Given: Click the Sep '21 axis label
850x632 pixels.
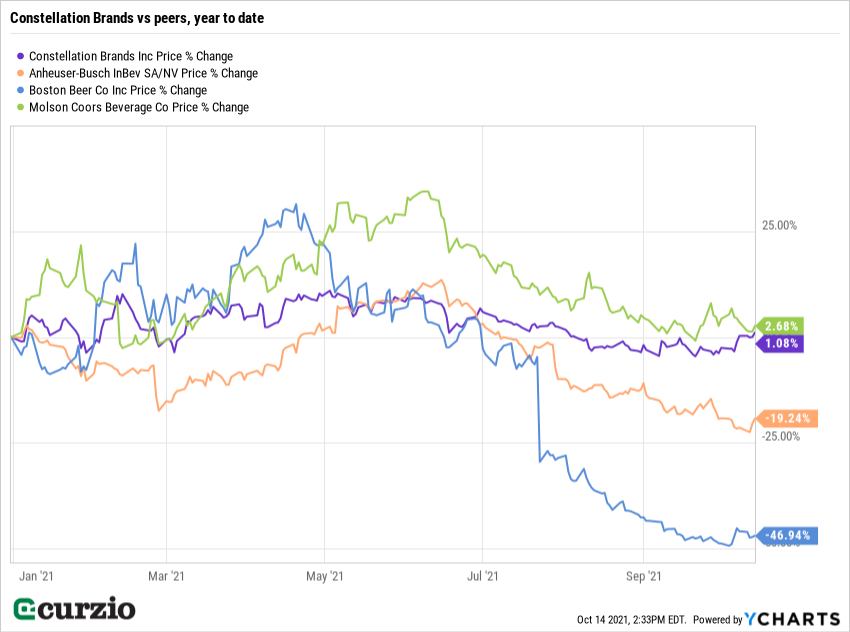Looking at the screenshot, I should pyautogui.click(x=642, y=576).
